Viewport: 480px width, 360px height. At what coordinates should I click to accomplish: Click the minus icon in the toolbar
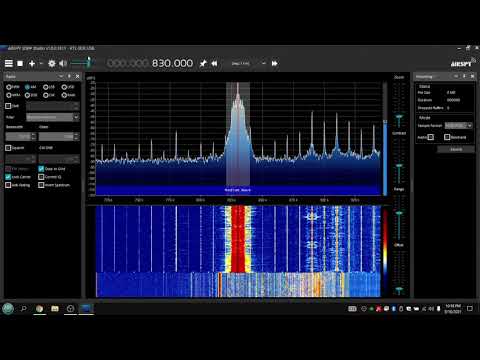(41, 63)
